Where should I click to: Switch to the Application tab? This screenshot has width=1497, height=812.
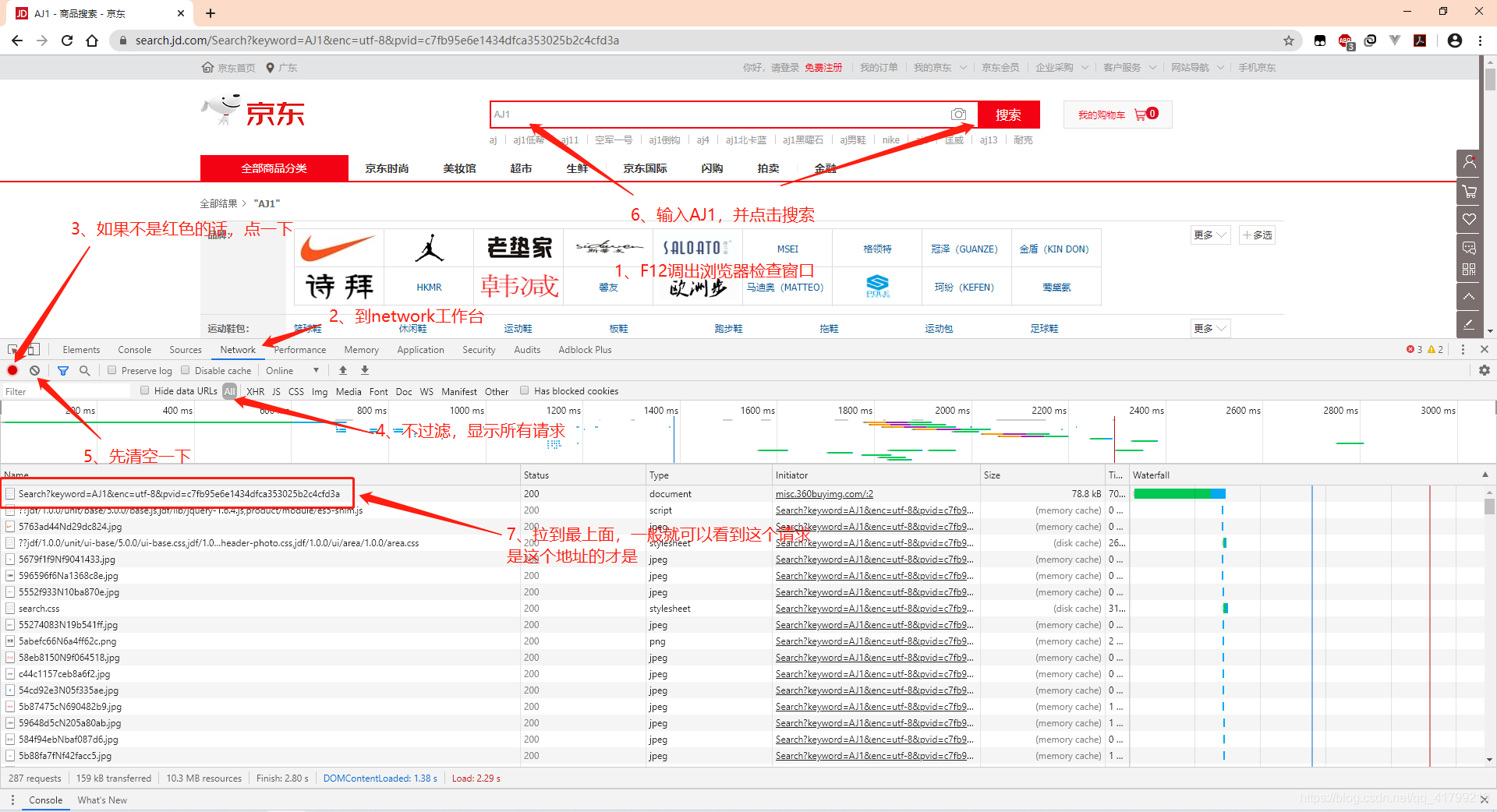point(420,350)
